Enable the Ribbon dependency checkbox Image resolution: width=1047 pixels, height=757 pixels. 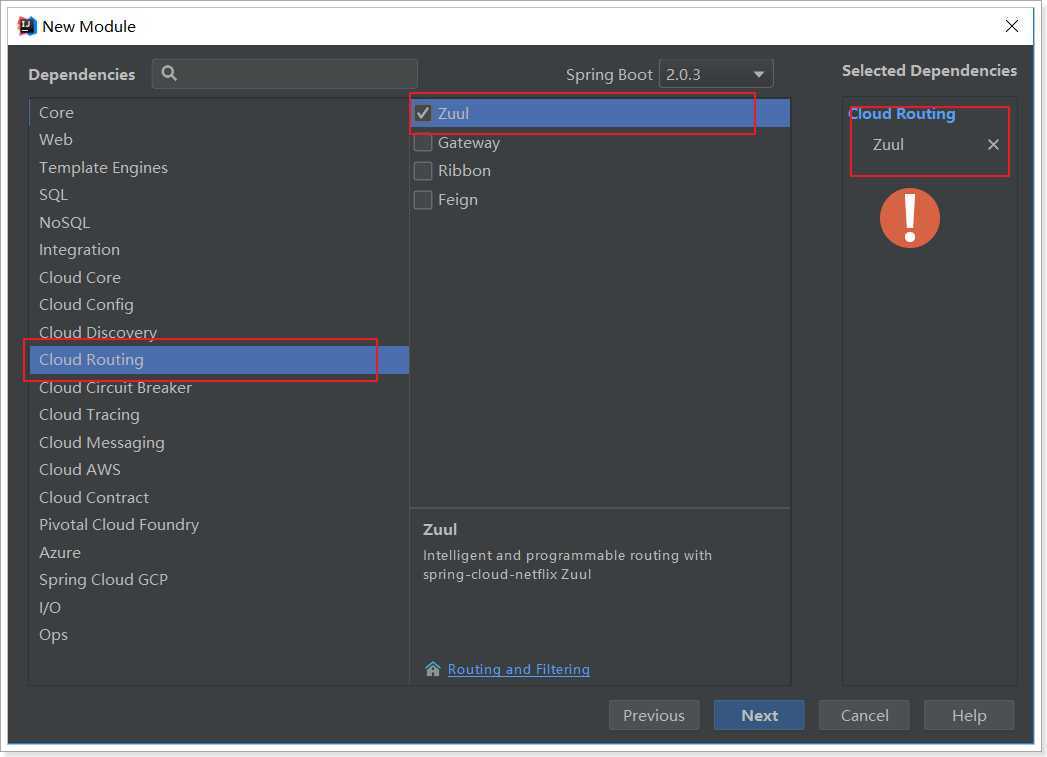(x=423, y=171)
